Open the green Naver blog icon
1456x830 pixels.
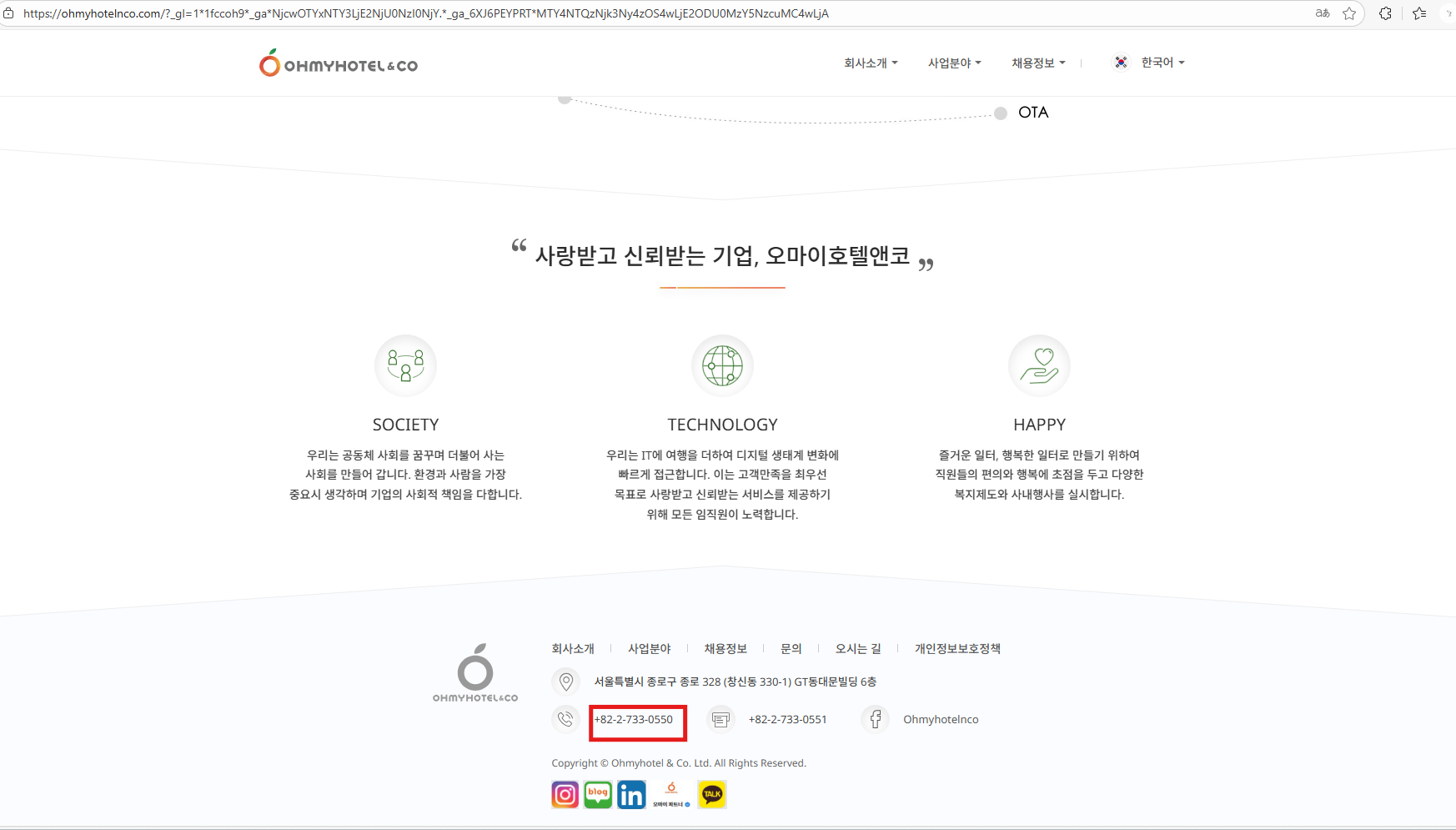[598, 795]
